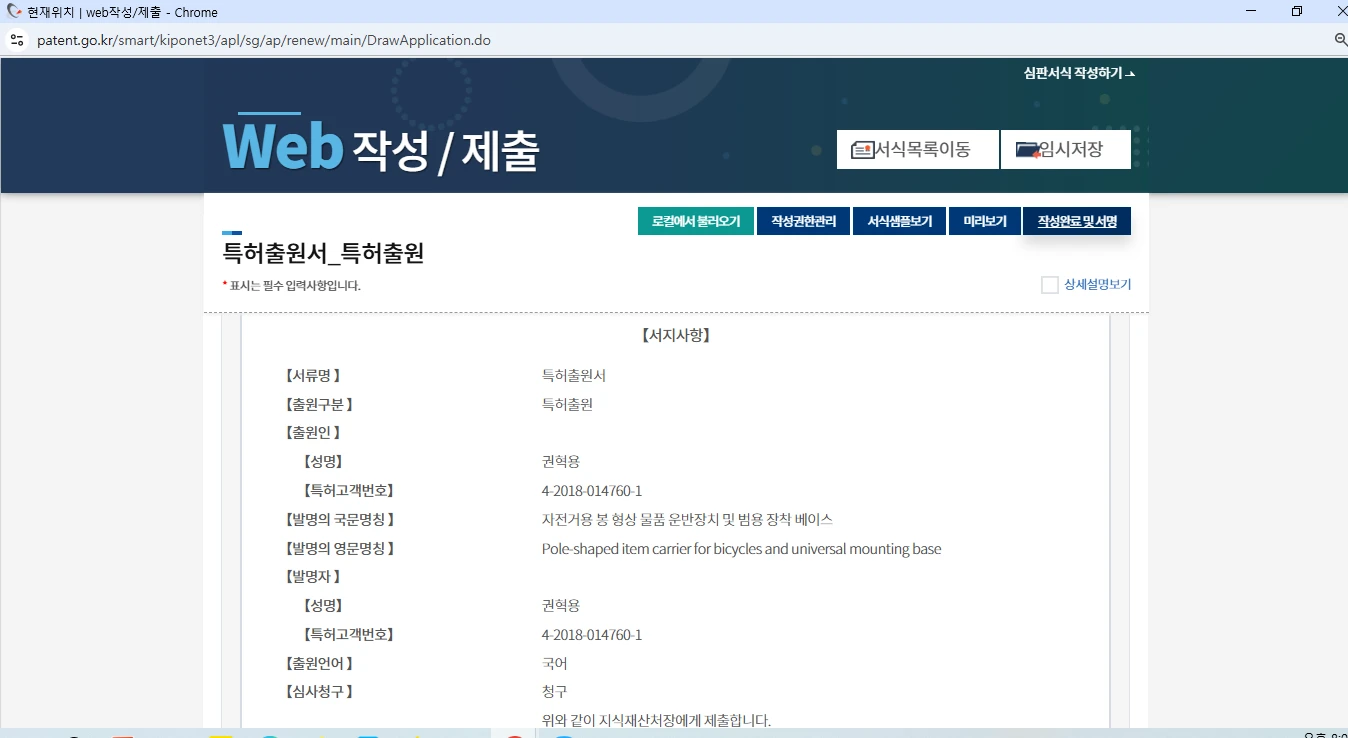This screenshot has height=738, width=1348.
Task: Click the 【출원언어】 label
Action: tap(319, 664)
